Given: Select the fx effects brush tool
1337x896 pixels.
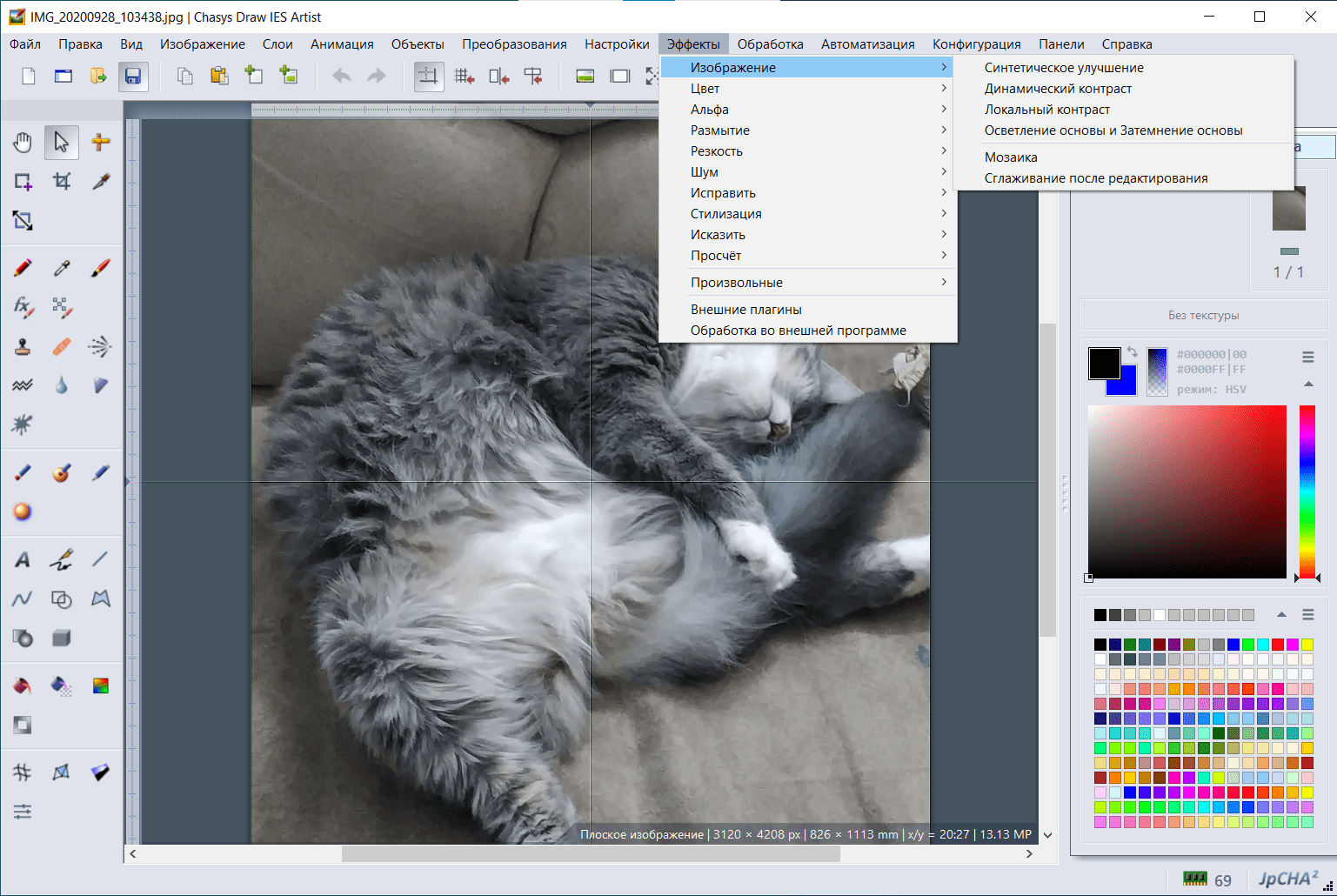Looking at the screenshot, I should (x=23, y=307).
